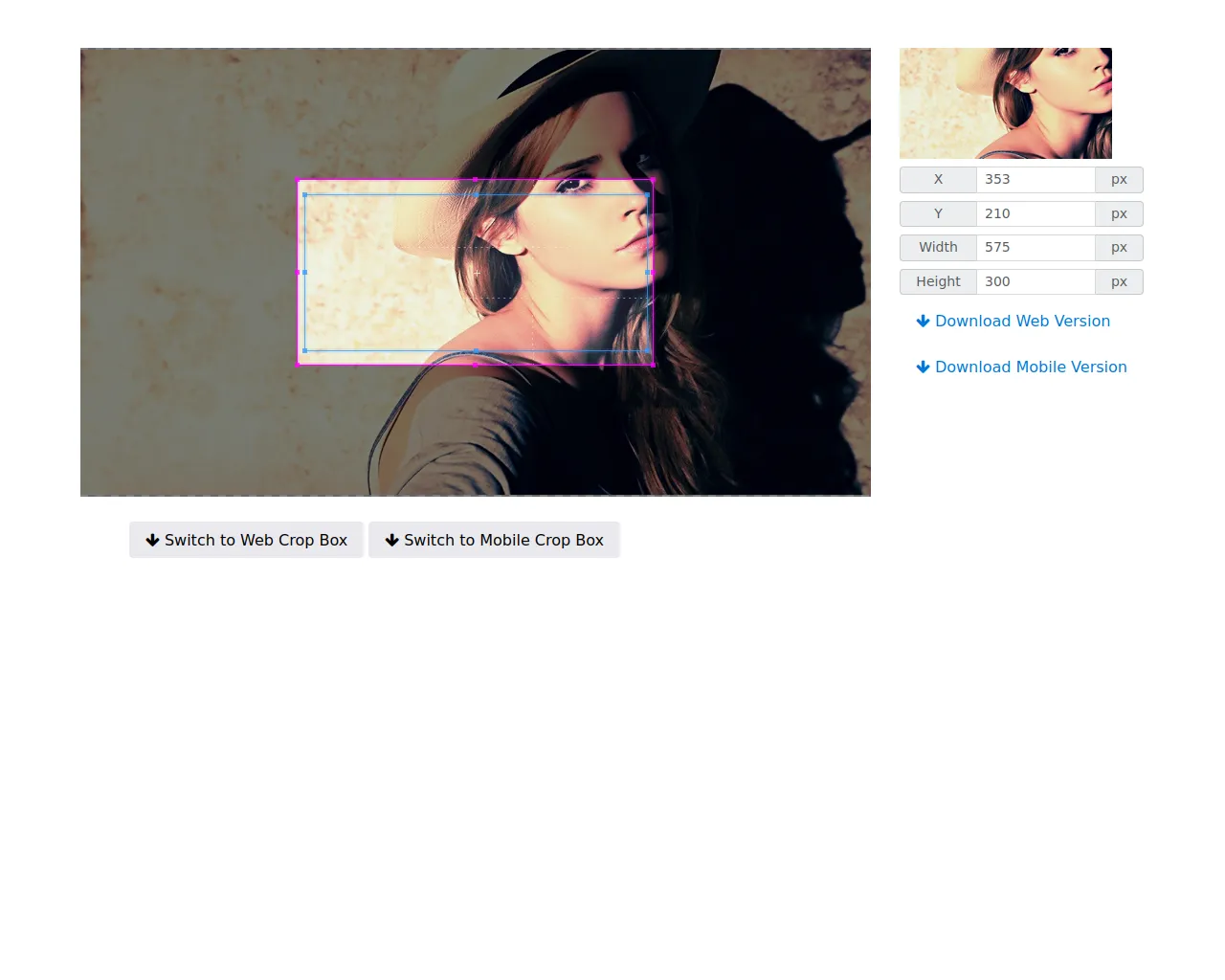Click the blue crop box bottom-left corner handle
This screenshot has height=980, width=1225.
(x=305, y=351)
